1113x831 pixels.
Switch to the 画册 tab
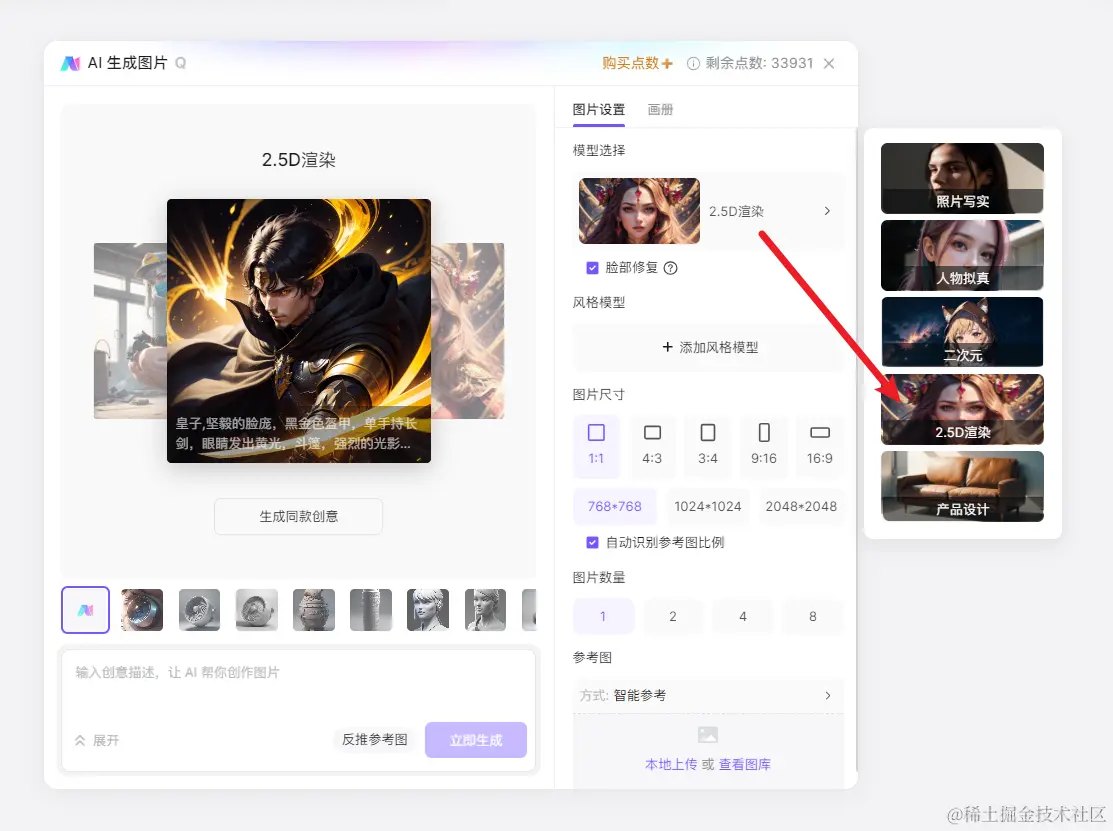coord(660,109)
